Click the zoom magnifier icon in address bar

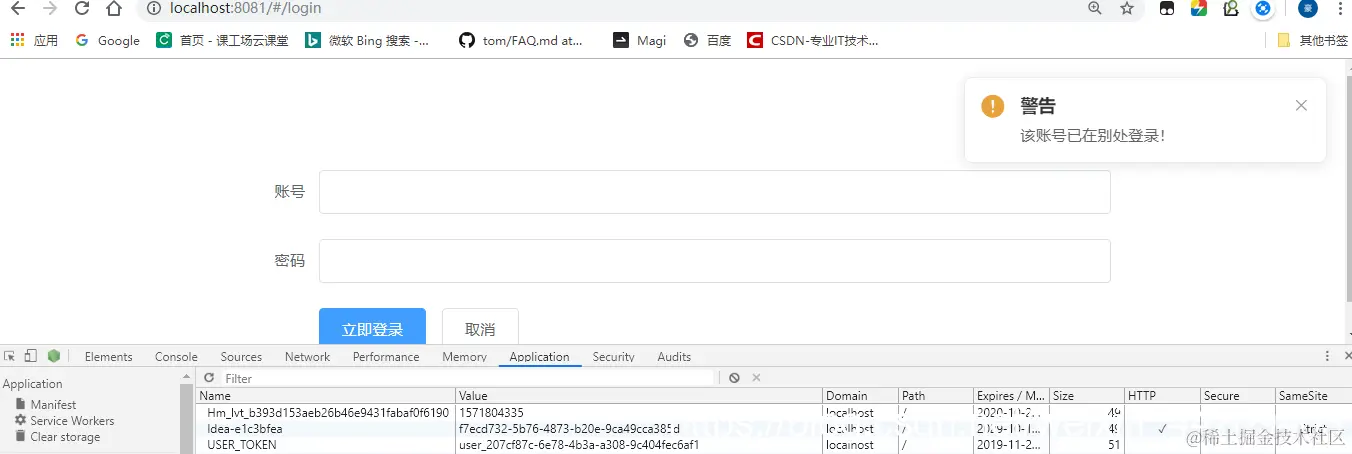[1095, 9]
